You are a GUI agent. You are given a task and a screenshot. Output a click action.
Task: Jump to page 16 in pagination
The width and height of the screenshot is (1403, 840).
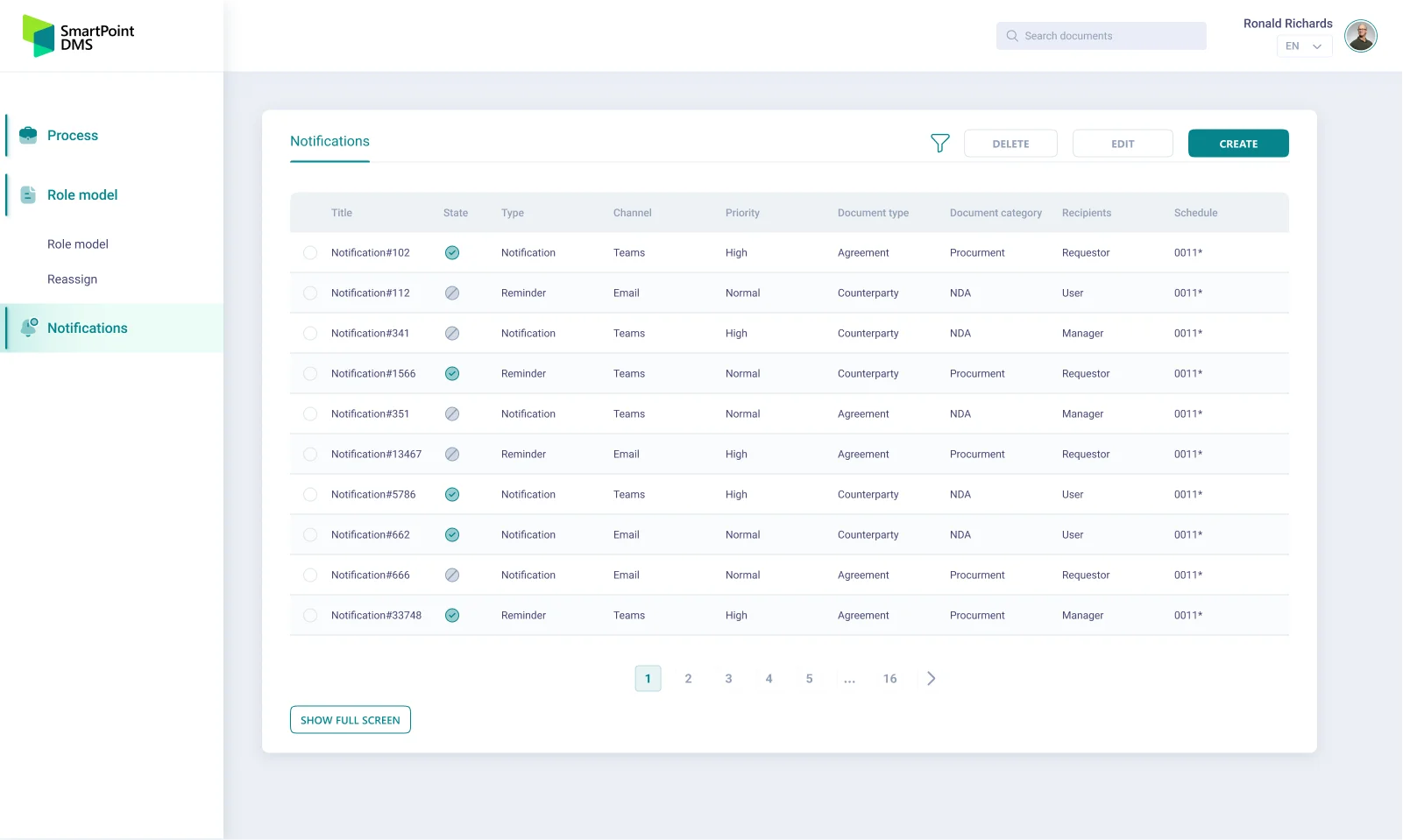tap(889, 679)
